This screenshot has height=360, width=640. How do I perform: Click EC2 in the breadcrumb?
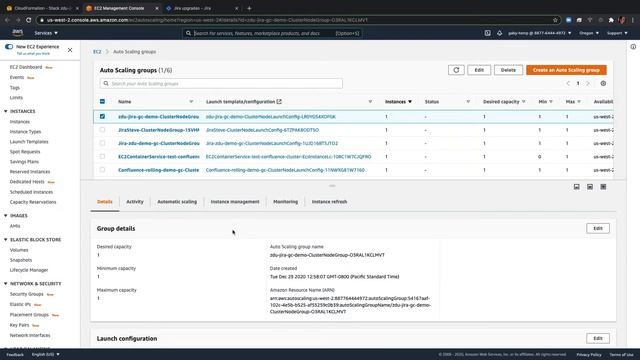[x=97, y=51]
